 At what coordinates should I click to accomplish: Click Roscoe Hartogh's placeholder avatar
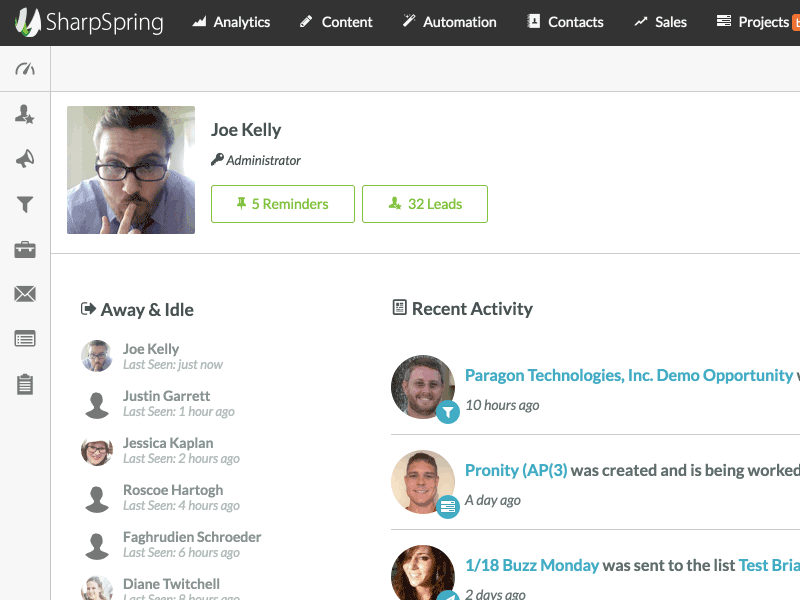click(97, 498)
